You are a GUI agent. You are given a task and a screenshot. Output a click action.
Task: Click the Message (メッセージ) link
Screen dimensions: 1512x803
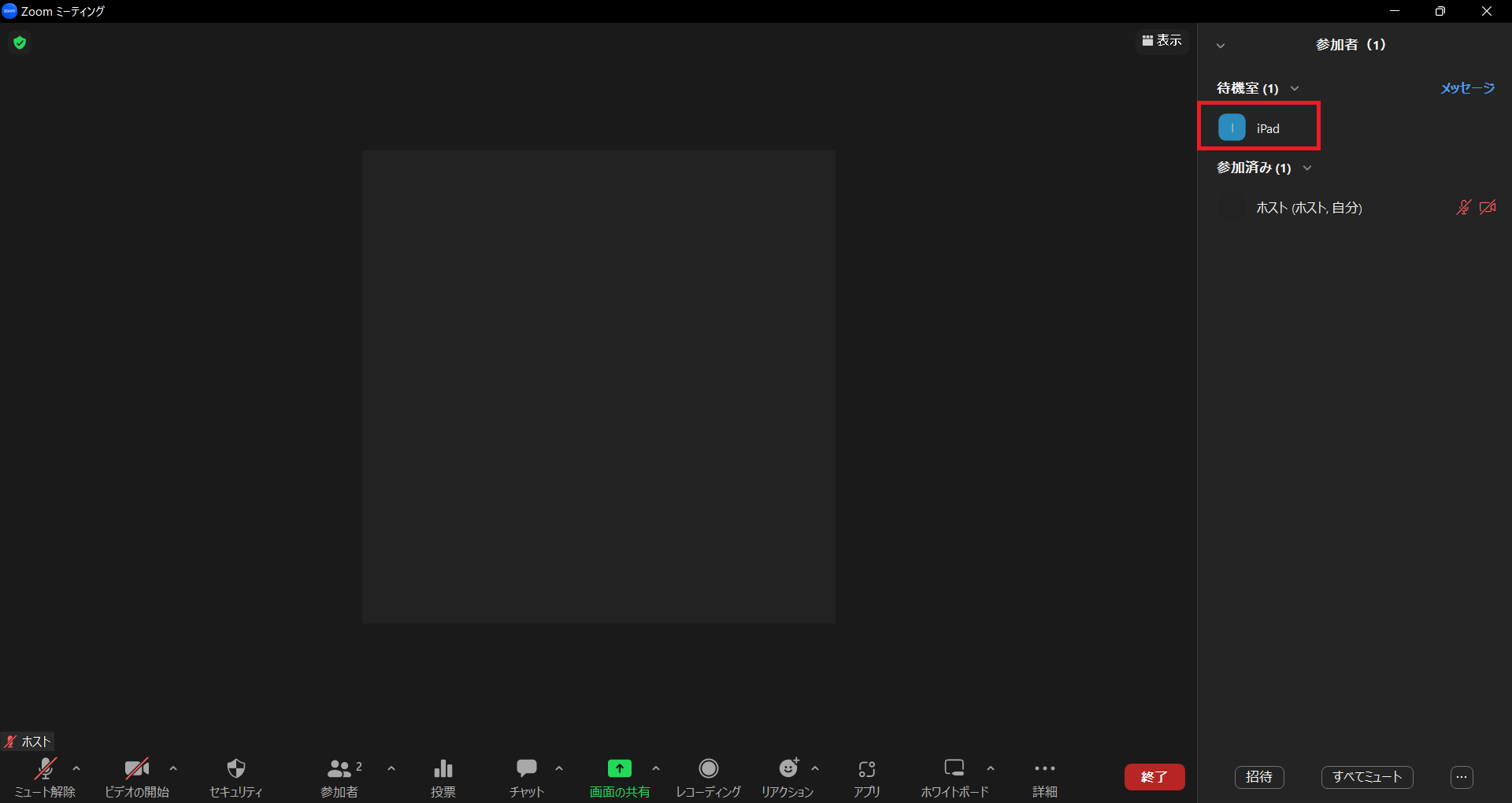pyautogui.click(x=1467, y=88)
